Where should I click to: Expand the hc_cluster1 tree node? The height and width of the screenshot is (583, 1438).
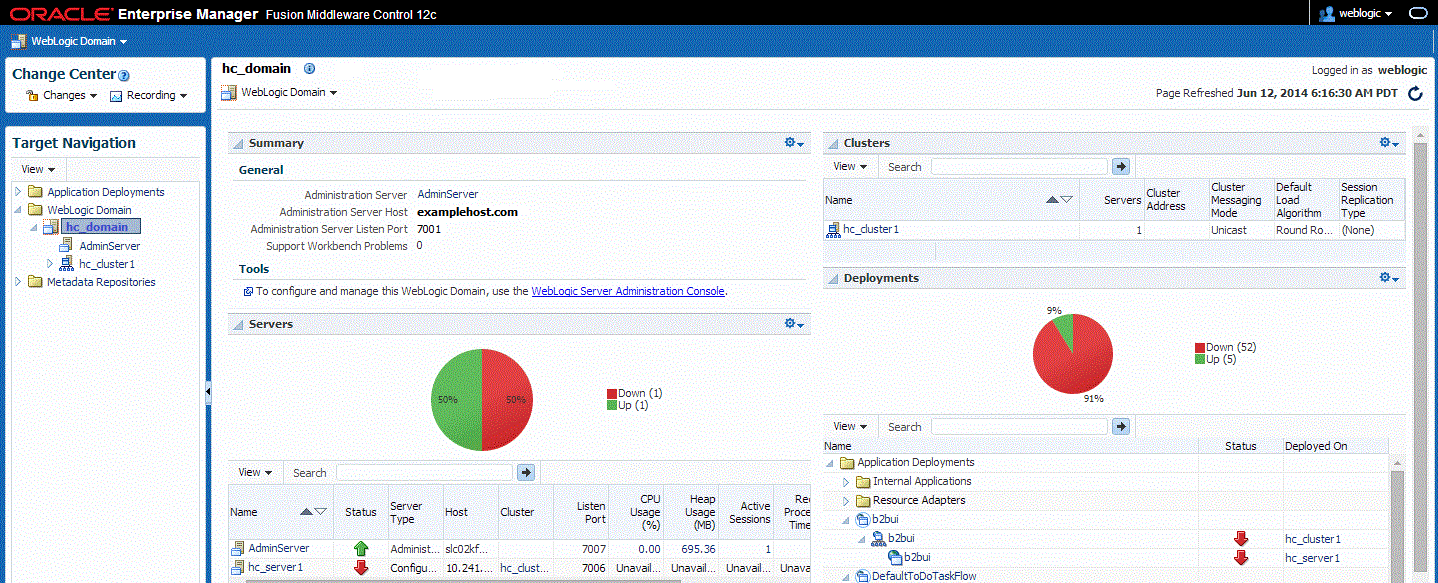(x=50, y=264)
